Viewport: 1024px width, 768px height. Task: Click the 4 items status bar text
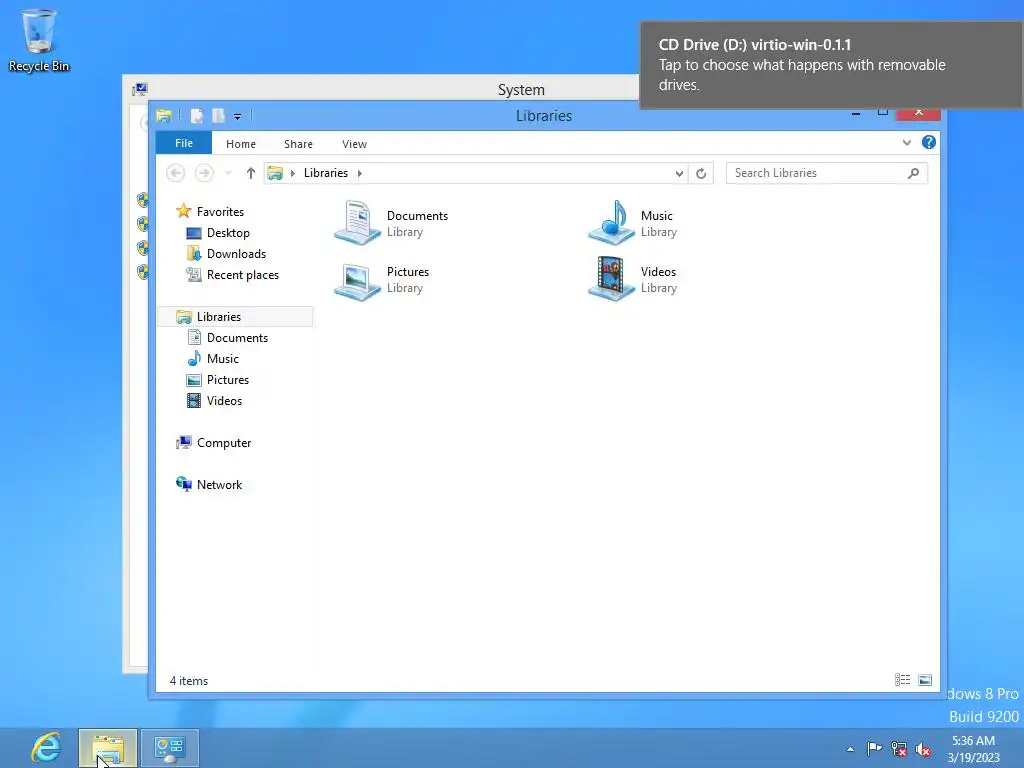click(x=189, y=680)
